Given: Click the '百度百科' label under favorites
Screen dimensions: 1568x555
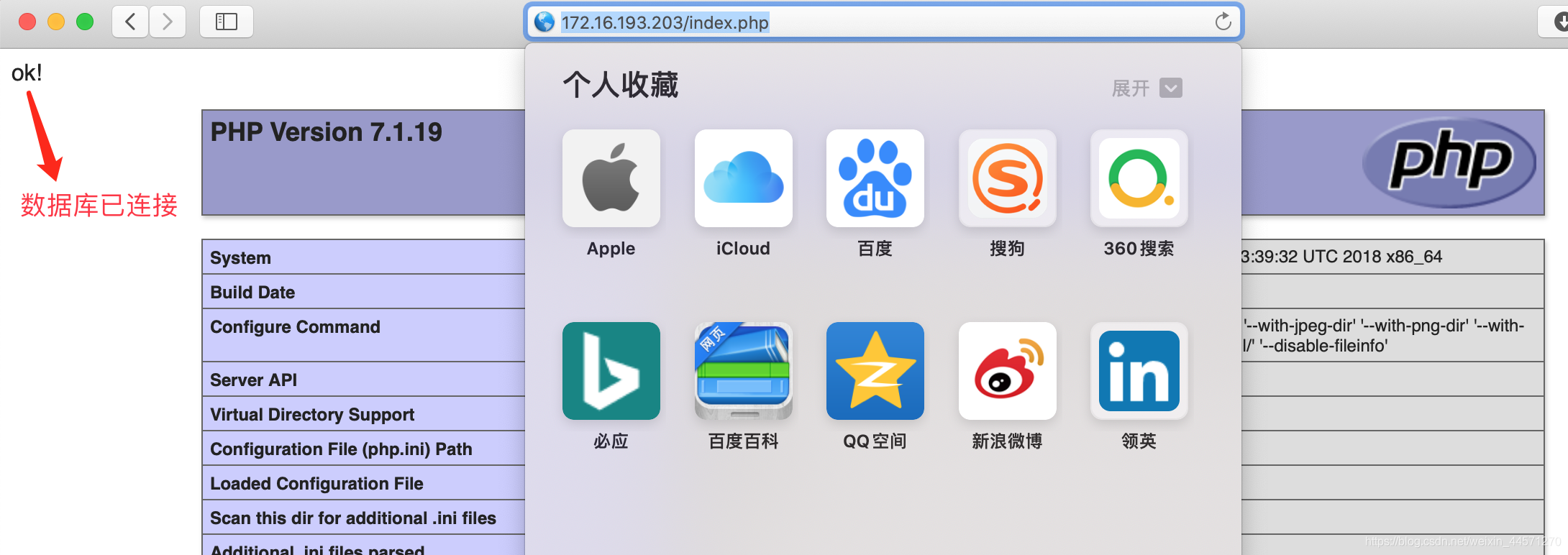Looking at the screenshot, I should click(x=743, y=441).
